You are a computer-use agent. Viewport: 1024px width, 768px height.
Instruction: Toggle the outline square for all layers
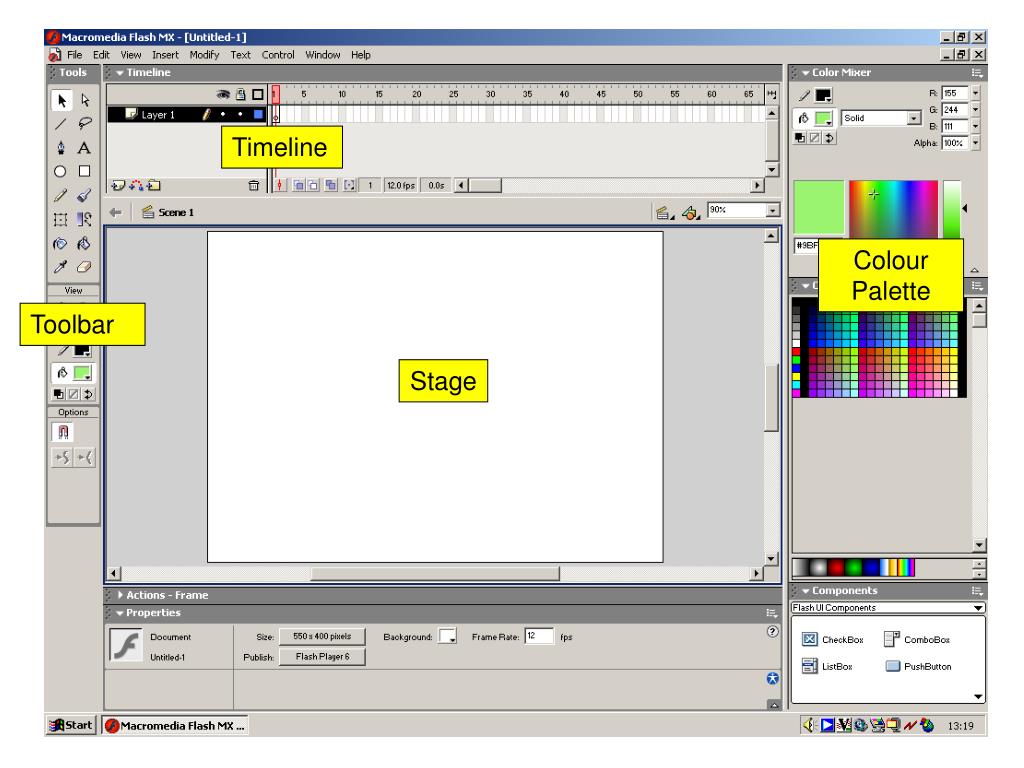pos(258,95)
